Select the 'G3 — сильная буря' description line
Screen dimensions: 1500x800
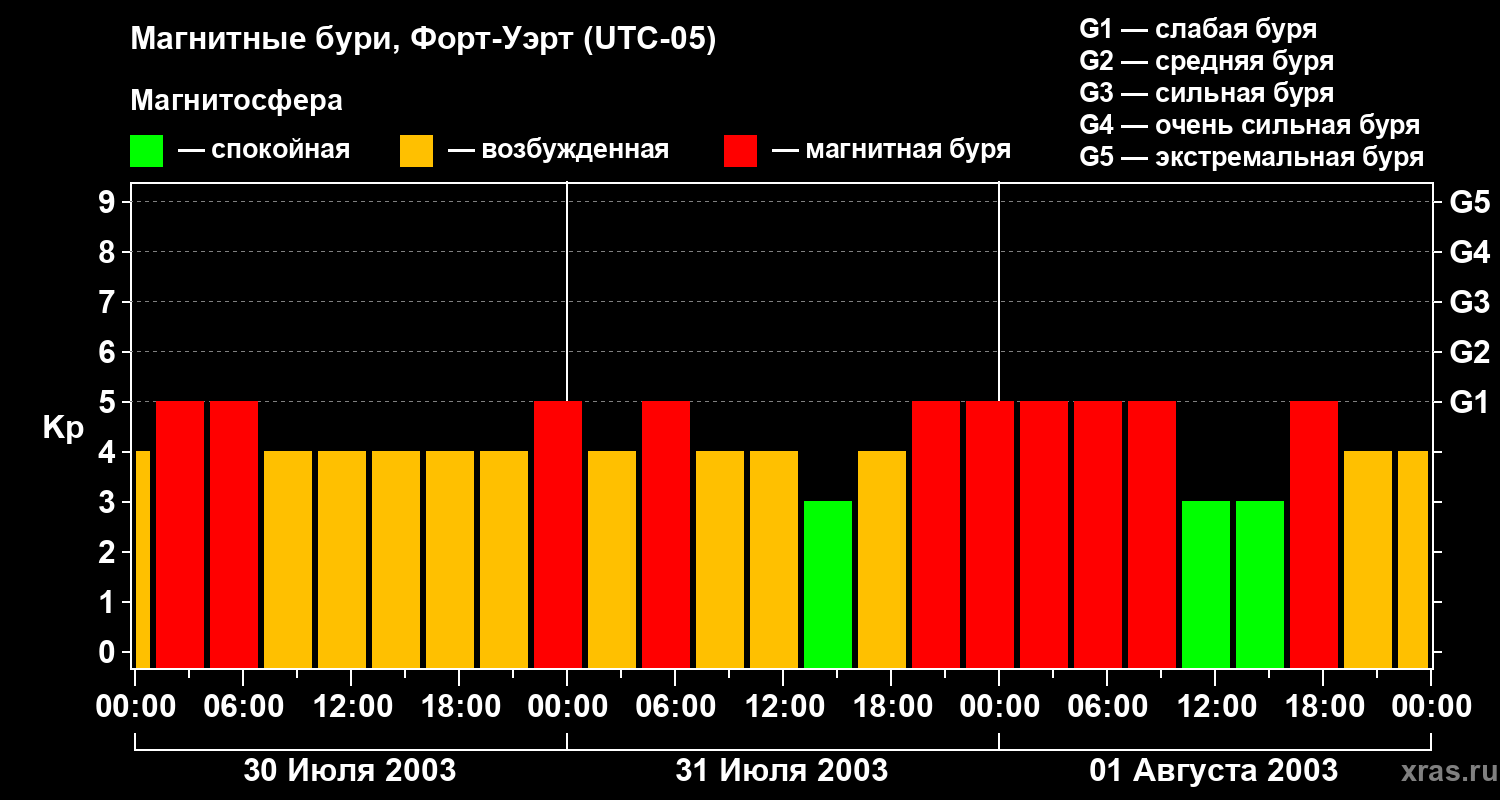(1207, 93)
